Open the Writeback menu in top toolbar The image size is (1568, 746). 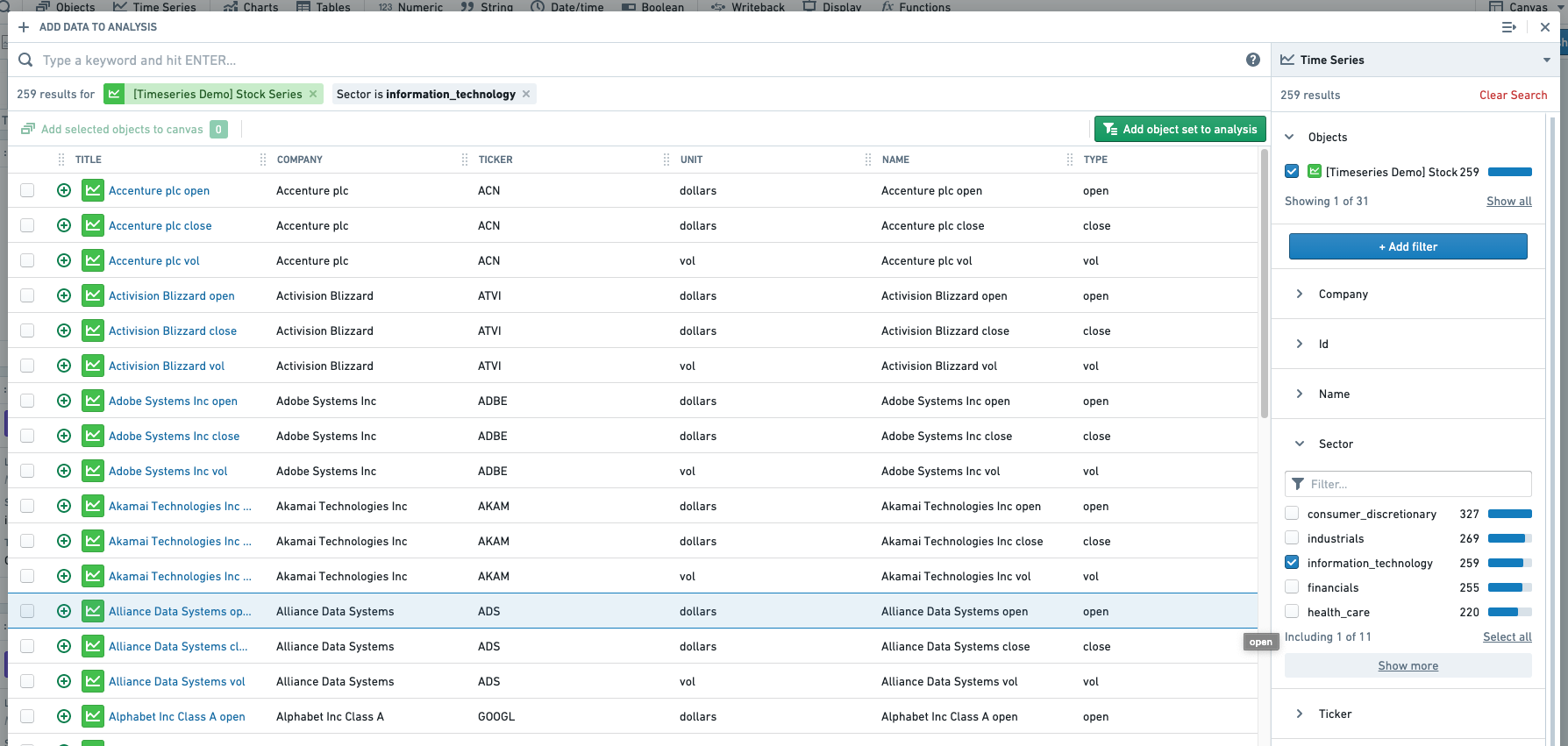click(748, 6)
